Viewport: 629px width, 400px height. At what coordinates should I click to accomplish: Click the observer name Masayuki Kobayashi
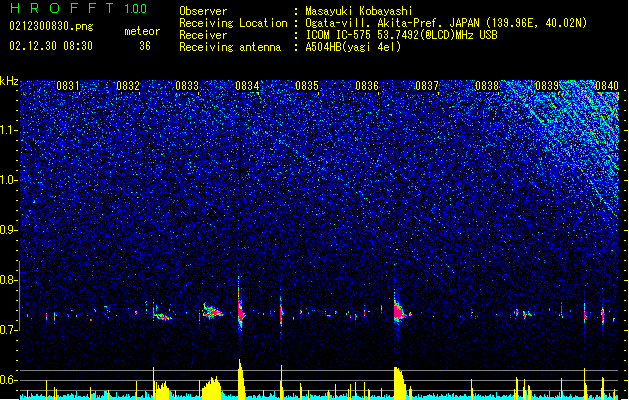tap(359, 11)
